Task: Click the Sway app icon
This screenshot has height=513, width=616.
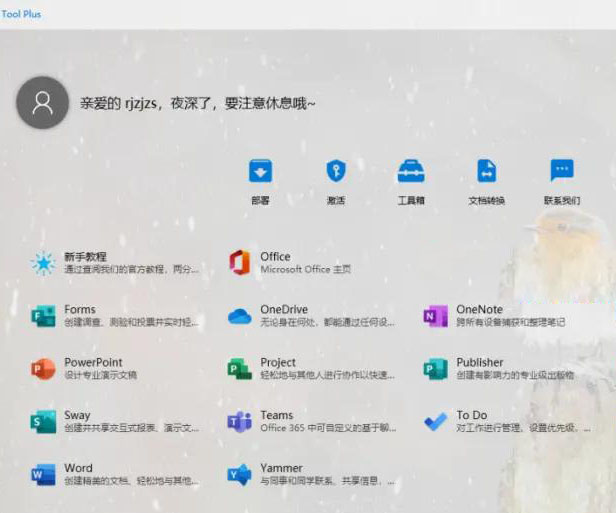Action: [x=43, y=421]
